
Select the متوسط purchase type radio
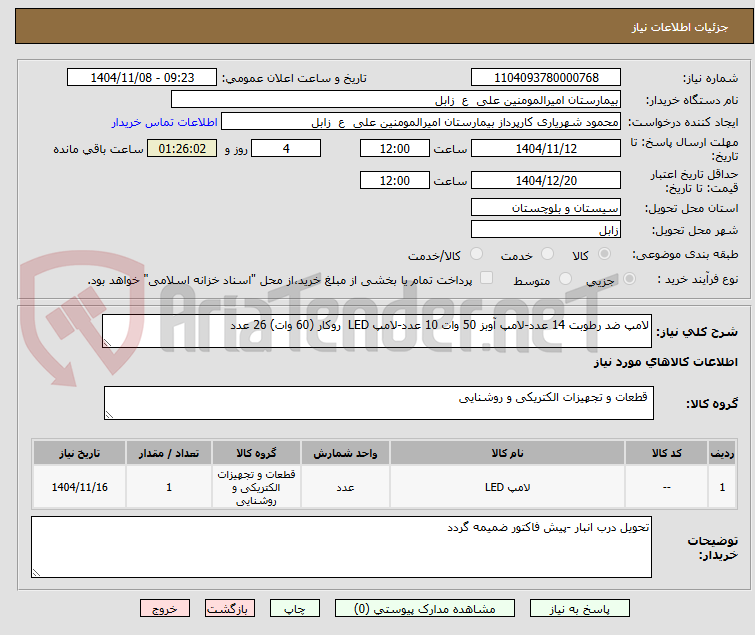pyautogui.click(x=565, y=279)
